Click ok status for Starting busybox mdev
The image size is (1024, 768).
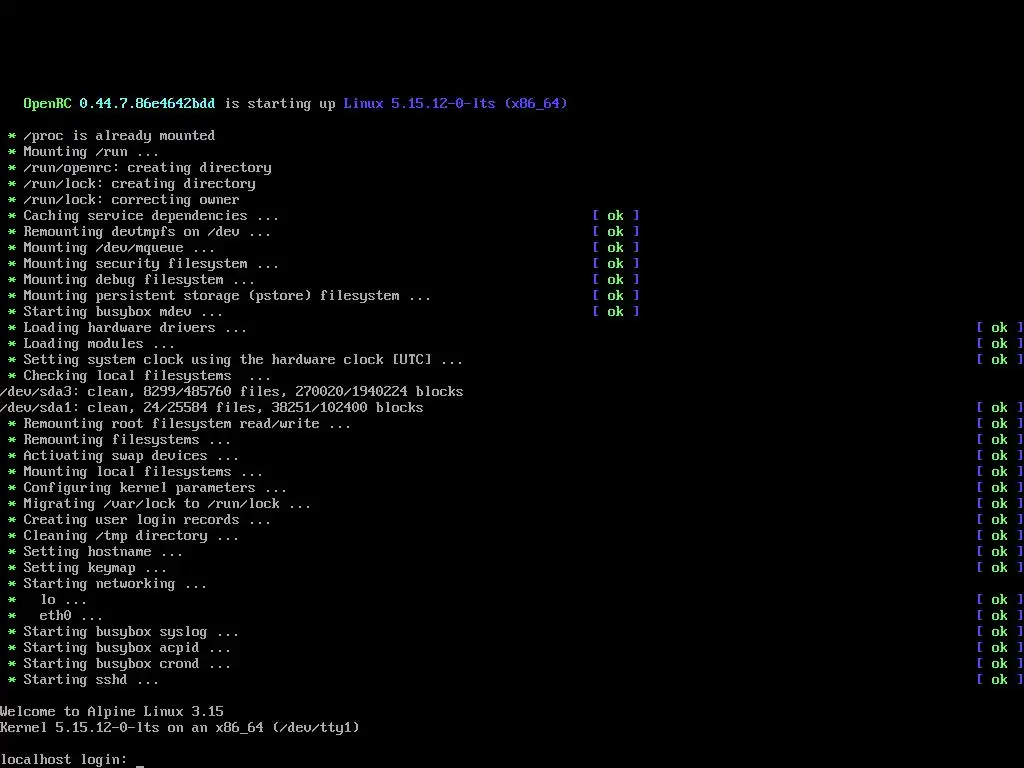615,312
